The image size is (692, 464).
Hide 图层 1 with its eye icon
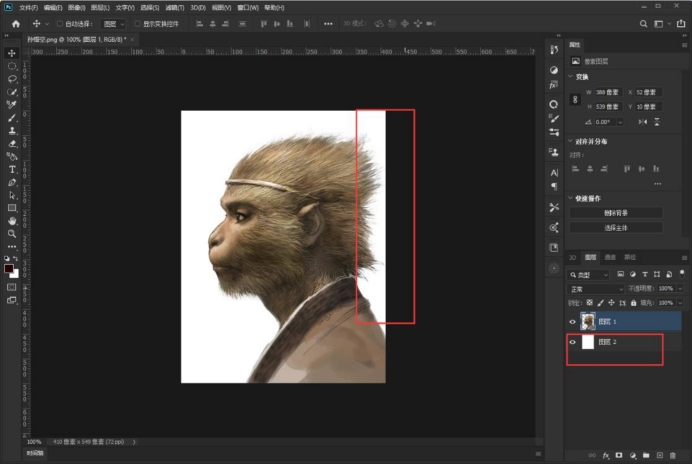[x=572, y=322]
